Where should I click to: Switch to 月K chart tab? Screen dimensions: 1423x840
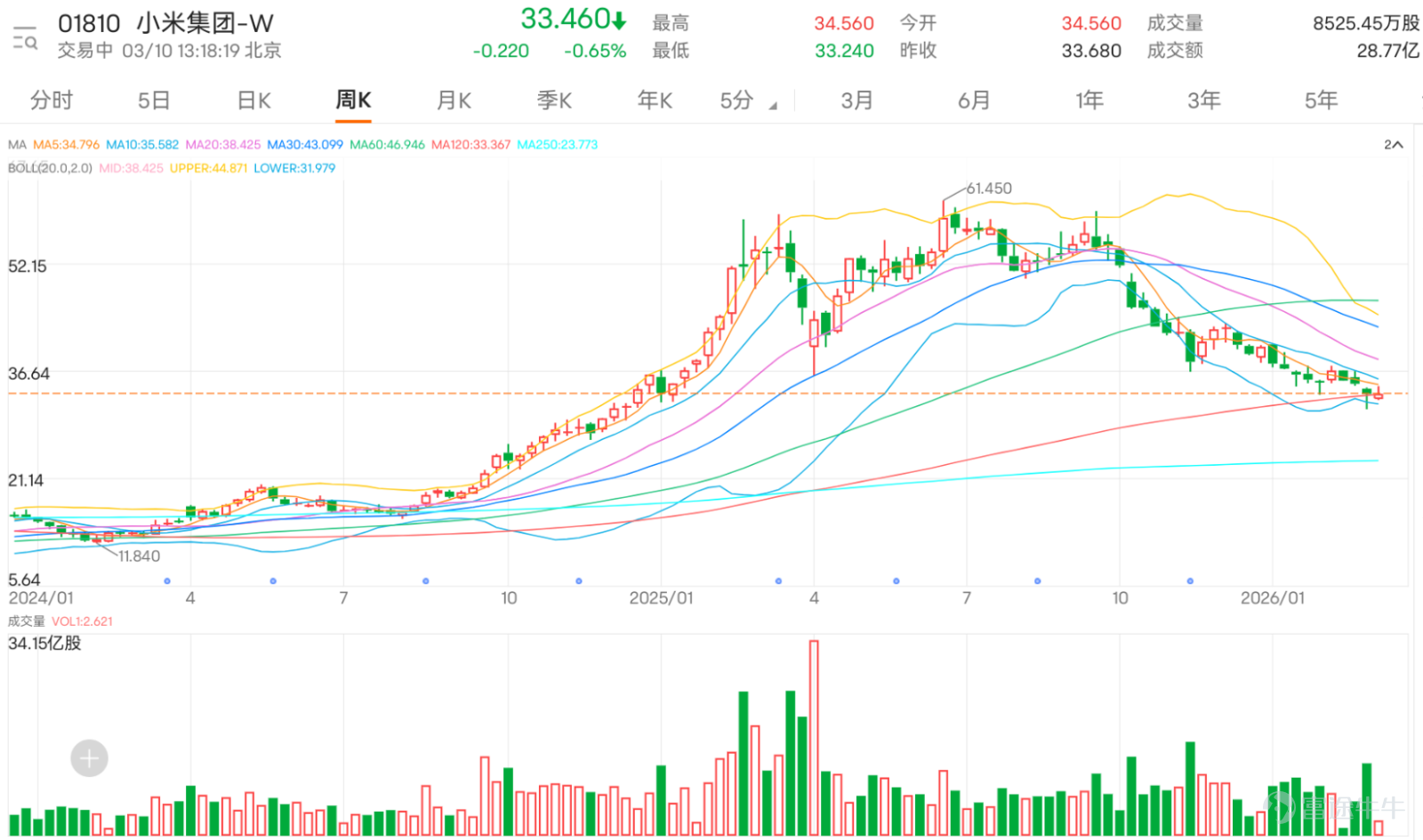pos(454,100)
